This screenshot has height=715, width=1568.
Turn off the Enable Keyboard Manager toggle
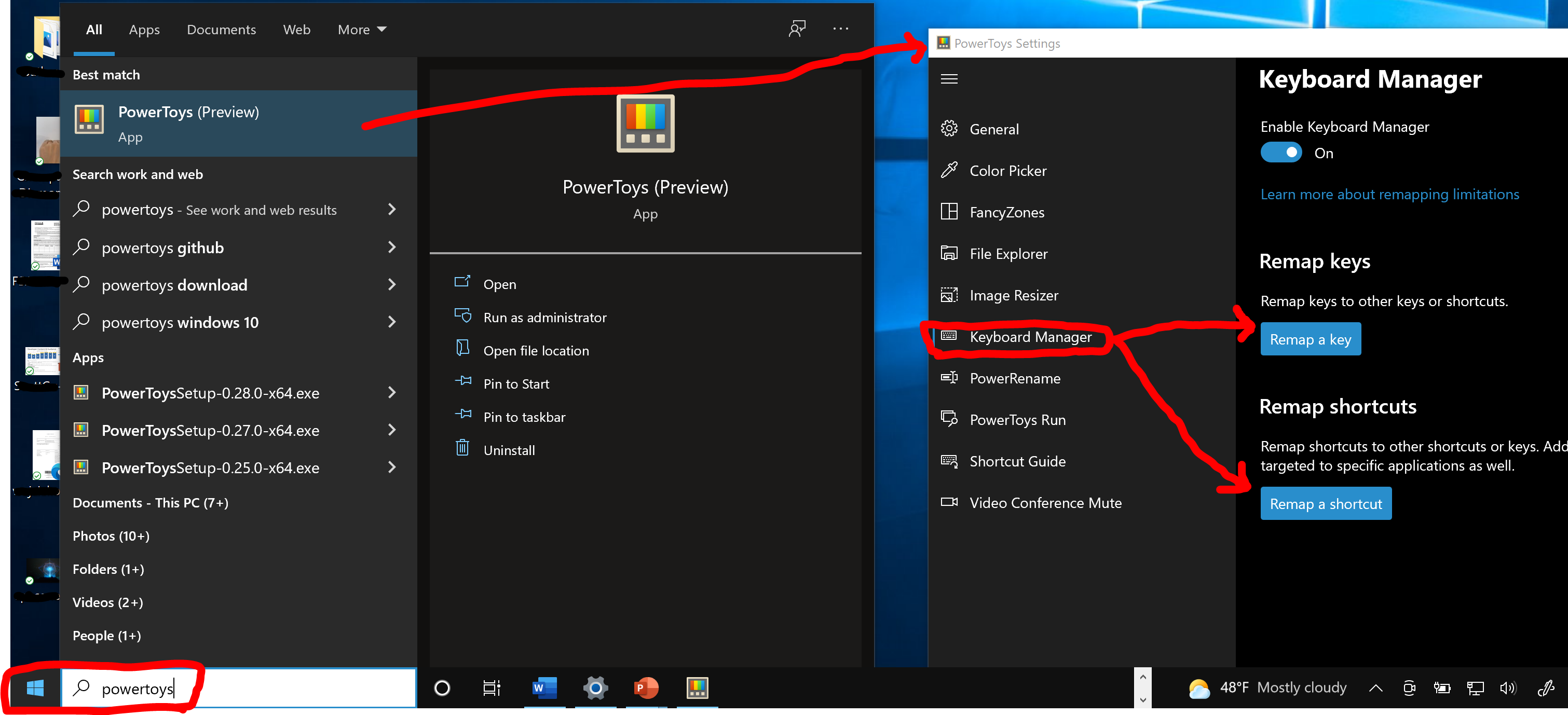(x=1281, y=152)
